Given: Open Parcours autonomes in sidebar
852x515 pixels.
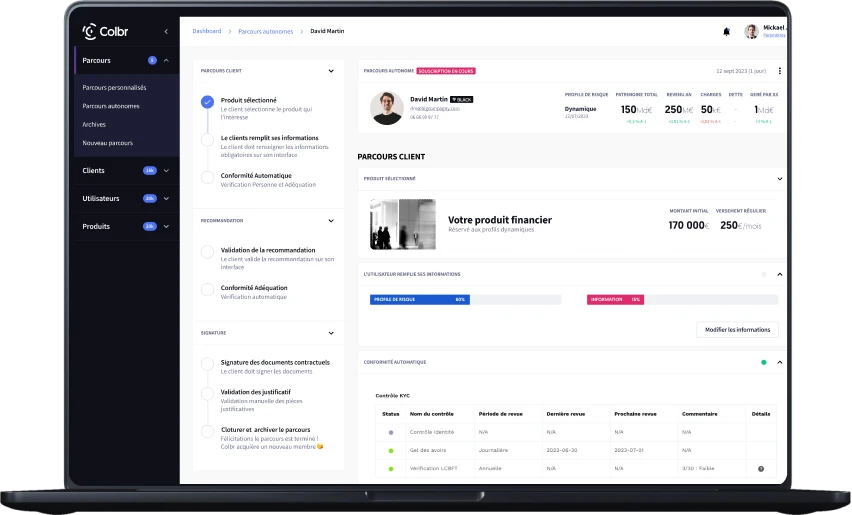Looking at the screenshot, I should pos(111,106).
